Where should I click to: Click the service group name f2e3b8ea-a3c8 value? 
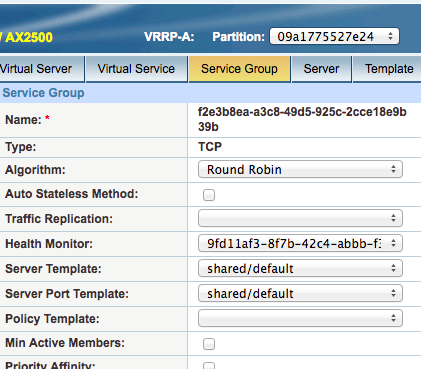tap(302, 119)
